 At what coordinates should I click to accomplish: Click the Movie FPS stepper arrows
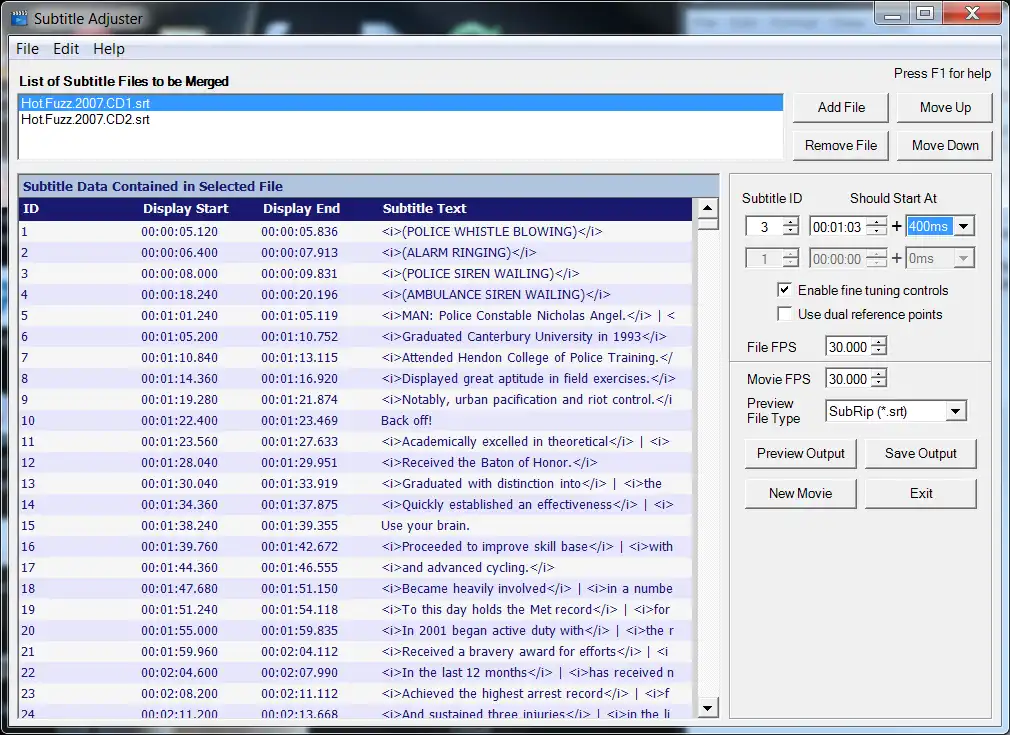[x=879, y=379]
